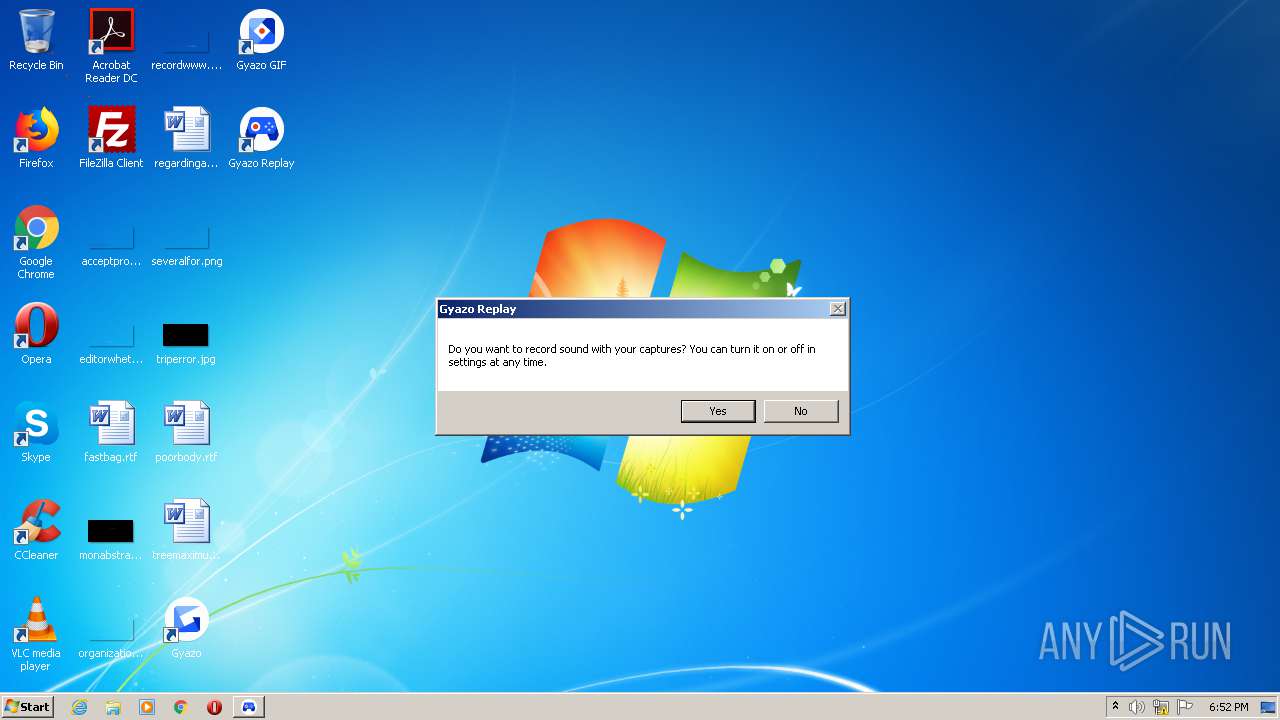1280x720 pixels.
Task: Open the Action Center flag icon
Action: click(1185, 707)
